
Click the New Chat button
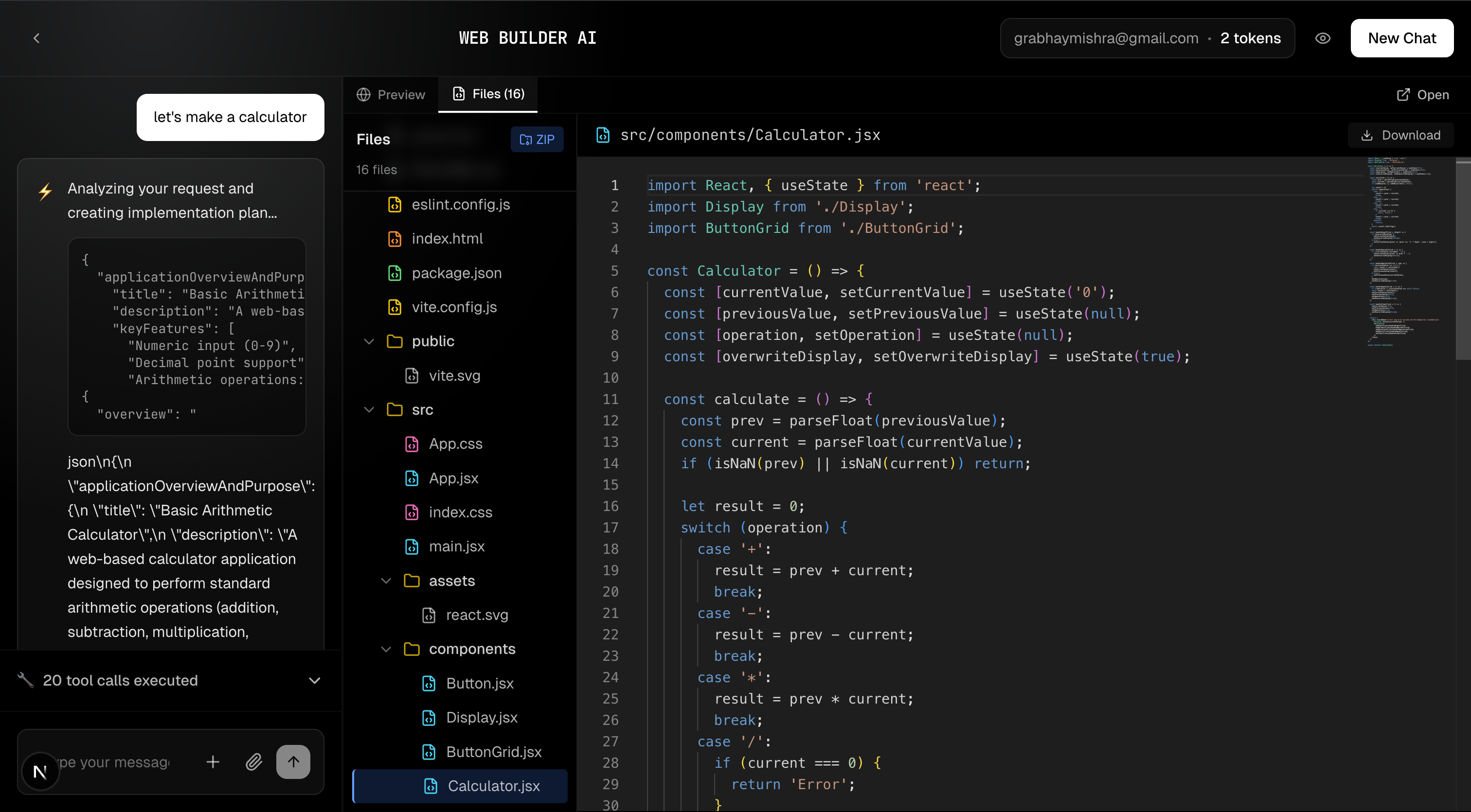click(x=1402, y=37)
